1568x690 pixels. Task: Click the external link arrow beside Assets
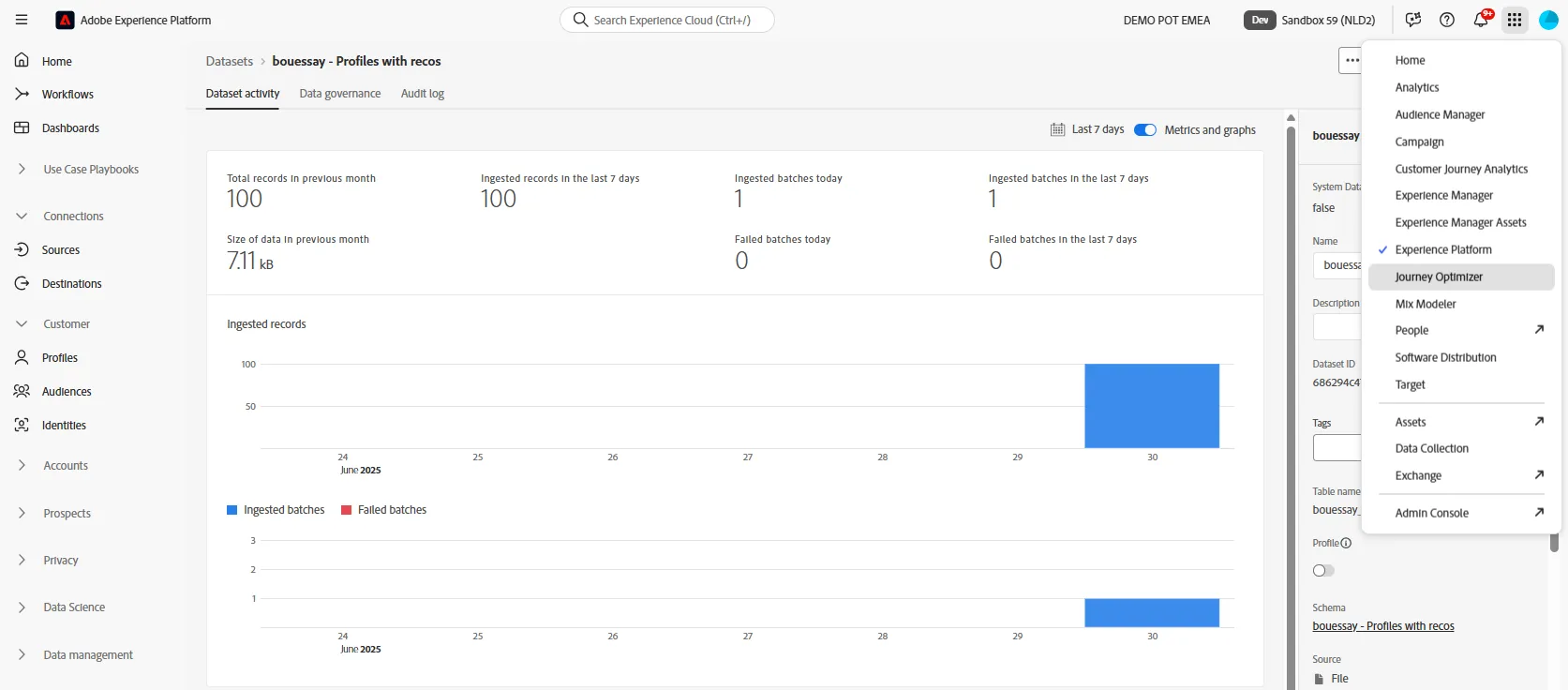[x=1539, y=421]
